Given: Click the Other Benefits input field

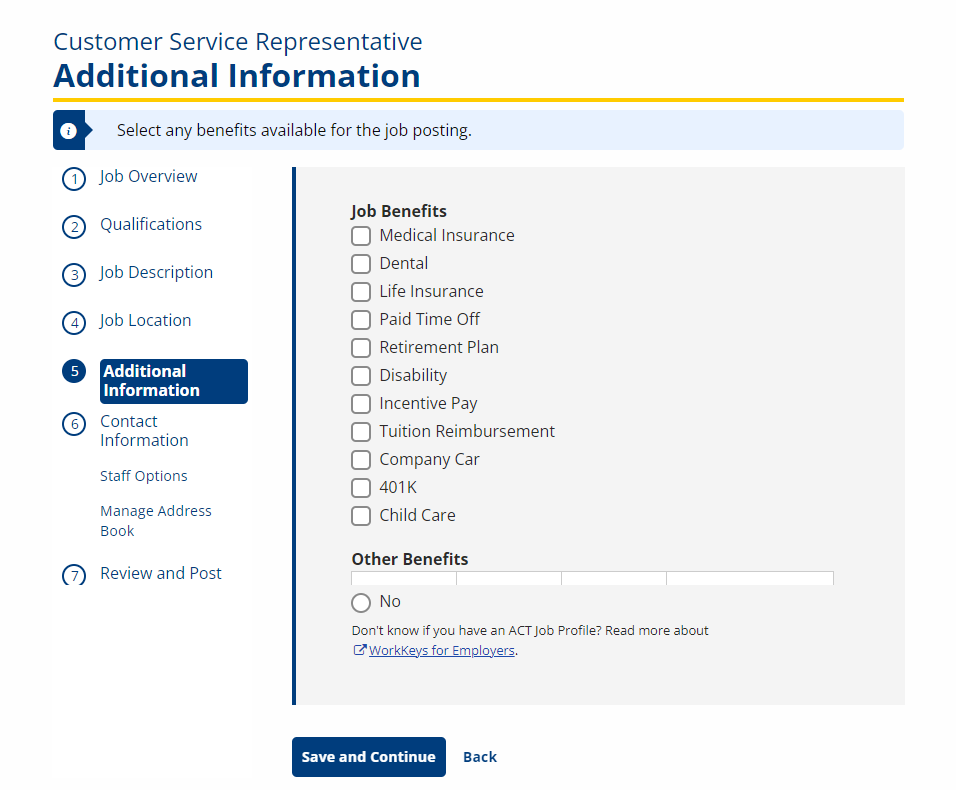Looking at the screenshot, I should [x=593, y=578].
